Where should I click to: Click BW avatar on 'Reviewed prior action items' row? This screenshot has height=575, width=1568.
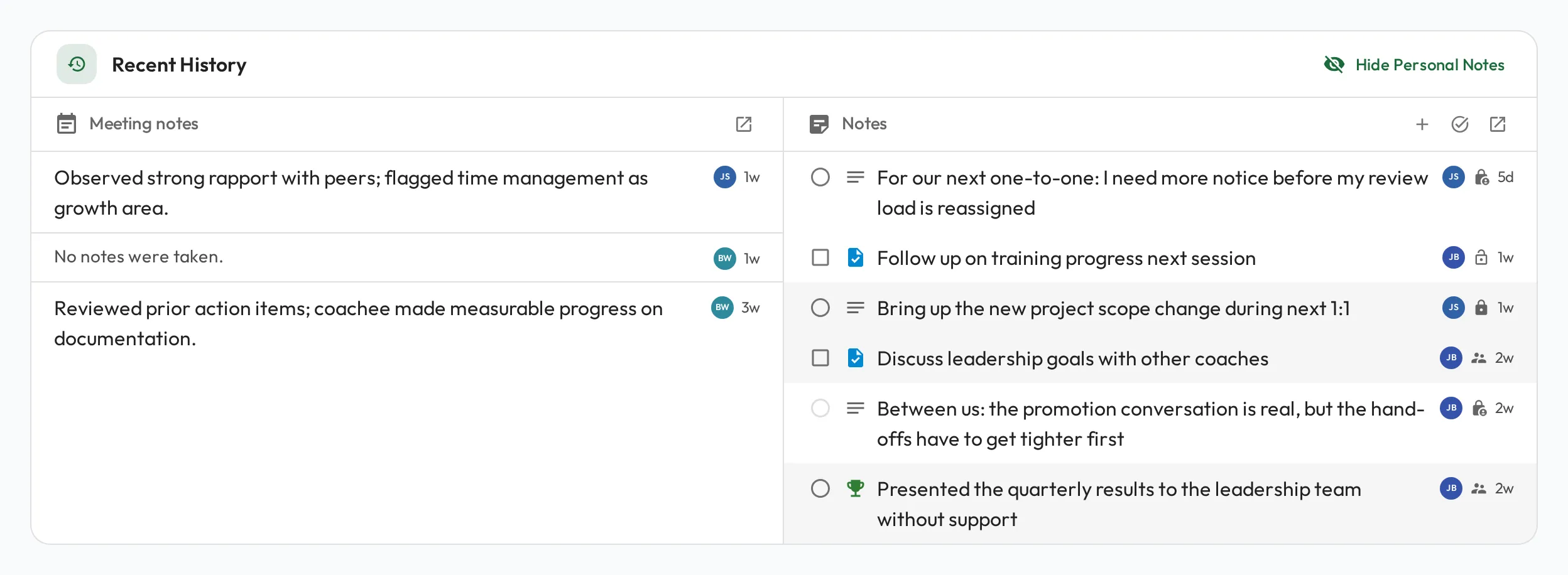pyautogui.click(x=722, y=308)
